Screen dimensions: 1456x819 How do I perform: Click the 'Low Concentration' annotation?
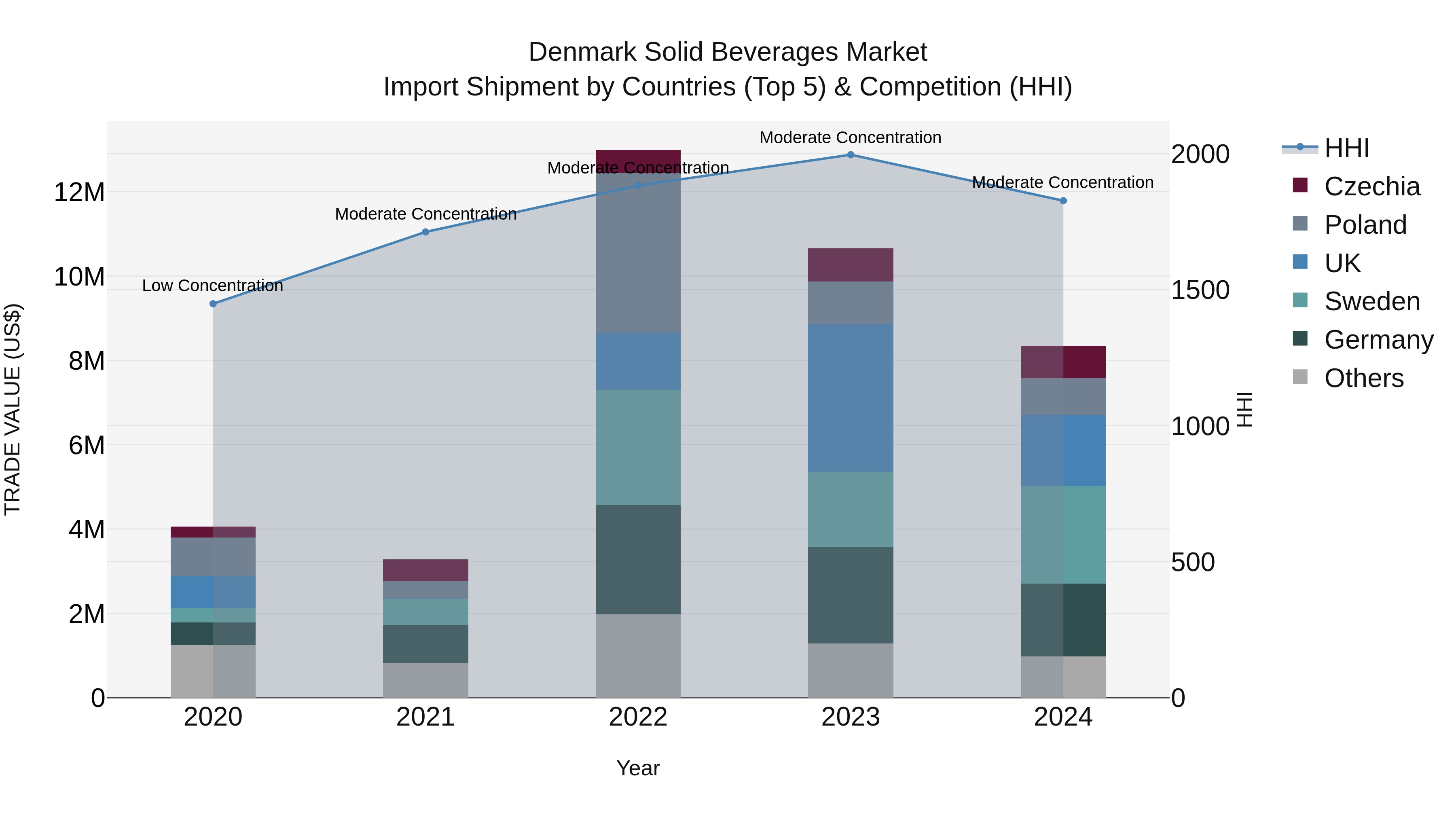[212, 286]
